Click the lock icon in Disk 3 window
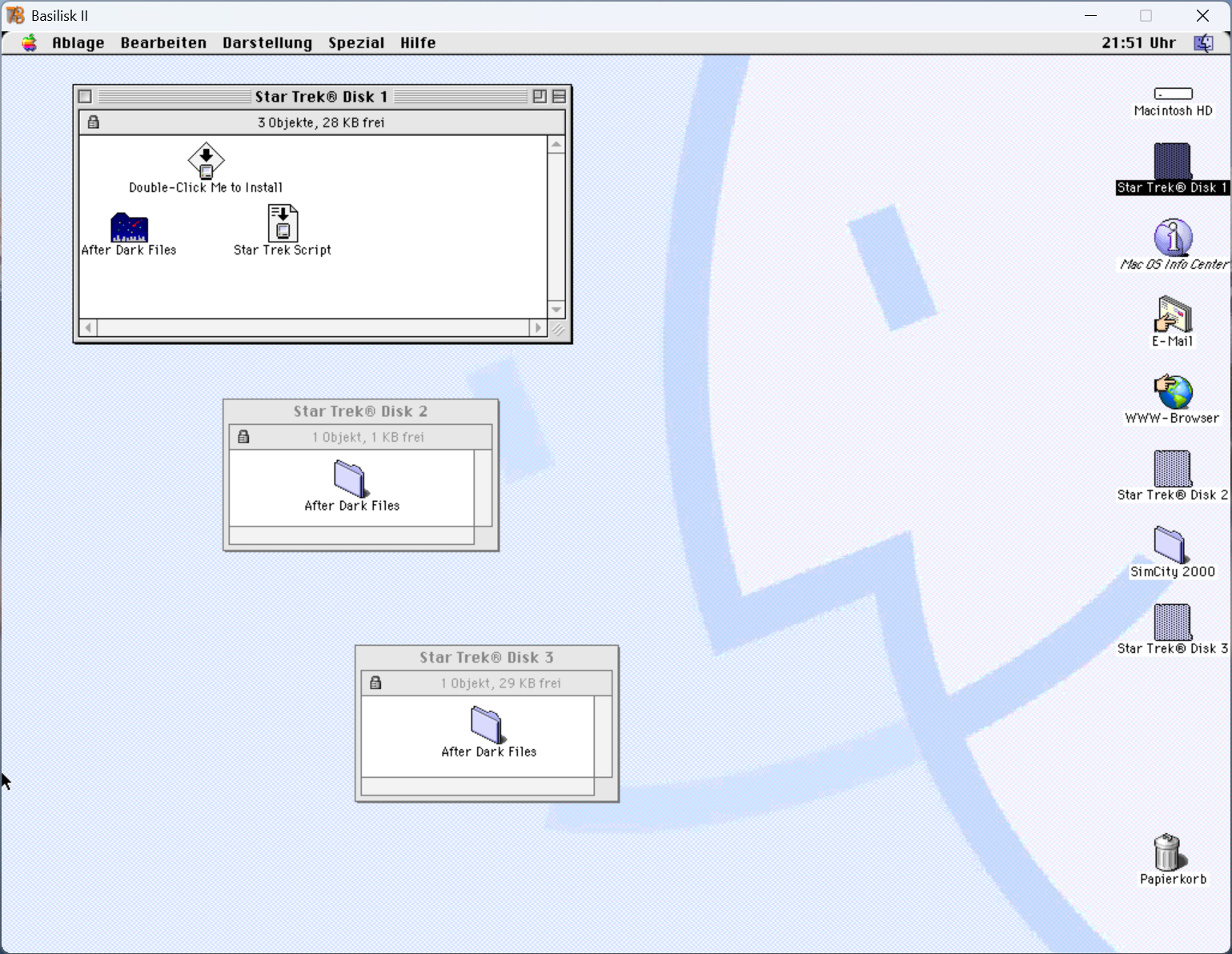Viewport: 1232px width, 954px height. (x=375, y=683)
